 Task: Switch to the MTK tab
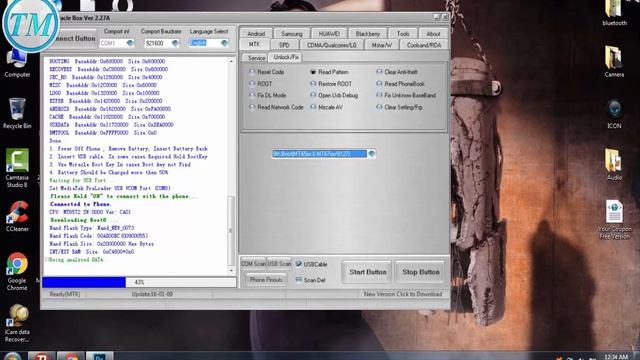[x=254, y=44]
